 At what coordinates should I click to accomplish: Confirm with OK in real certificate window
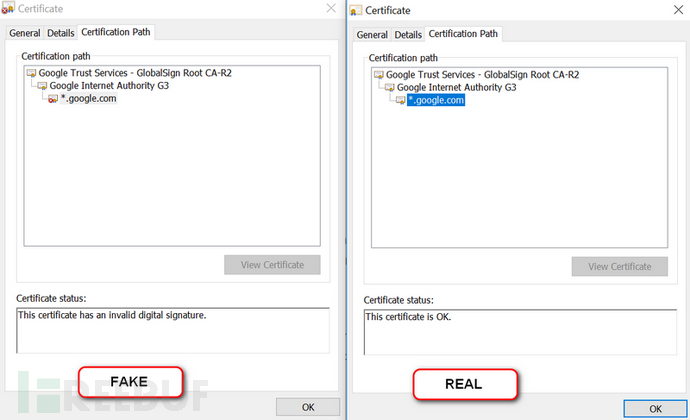coord(655,409)
